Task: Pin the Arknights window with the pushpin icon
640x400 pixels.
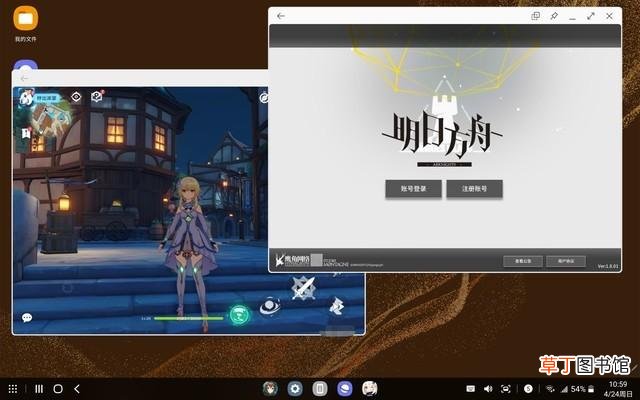Action: [x=554, y=16]
